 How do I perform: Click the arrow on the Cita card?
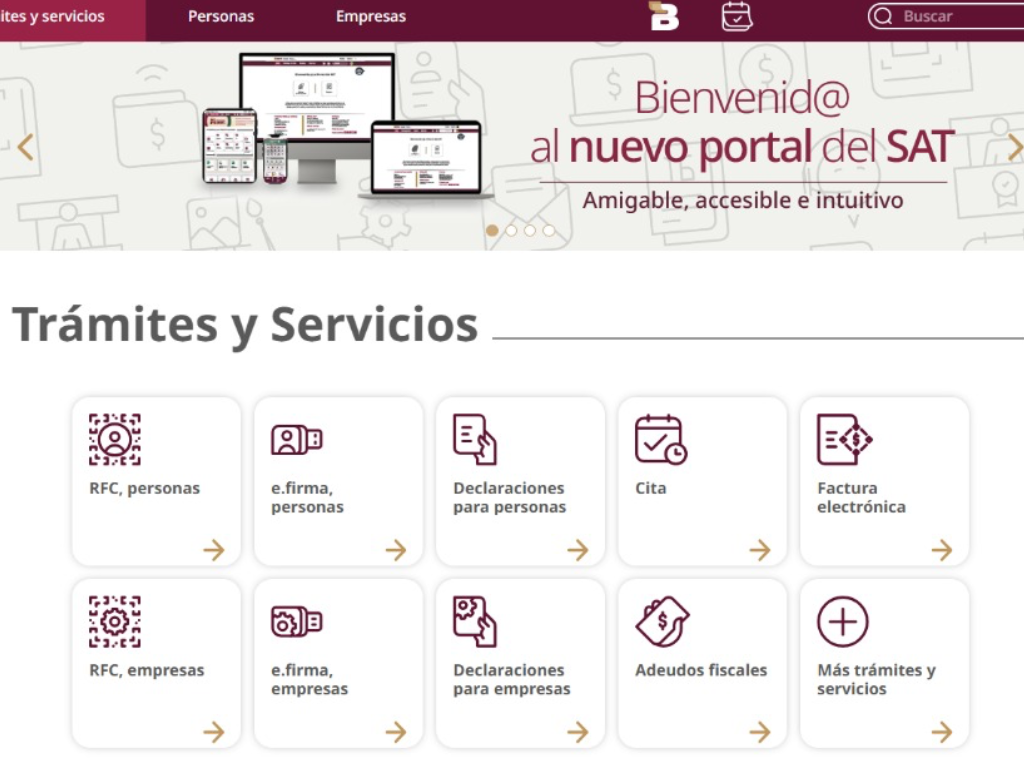760,550
